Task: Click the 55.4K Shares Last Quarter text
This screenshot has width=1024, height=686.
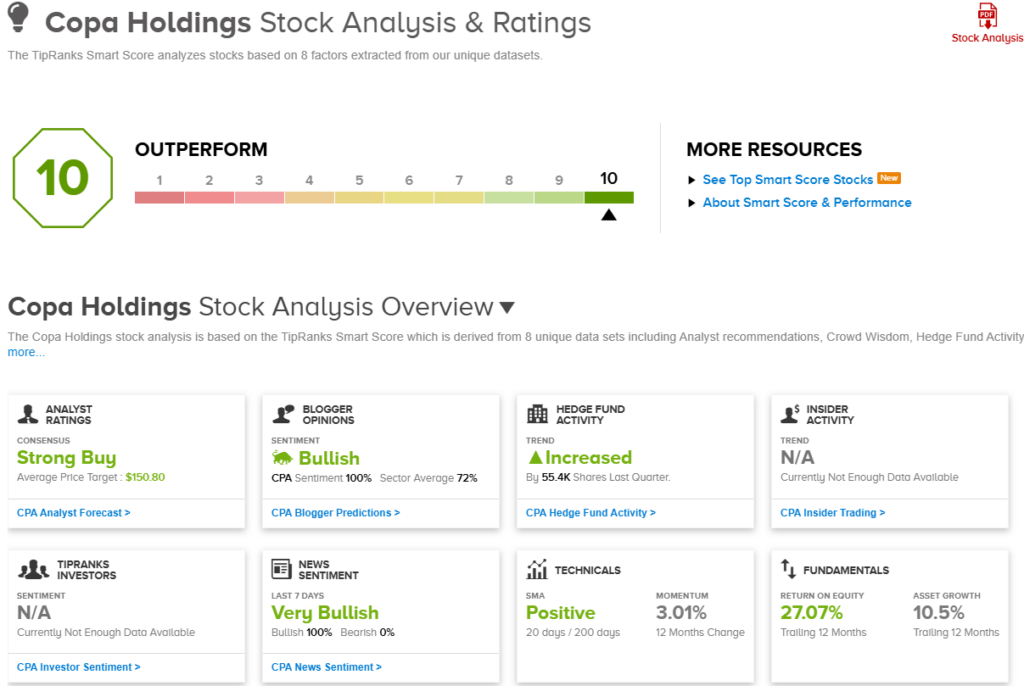Action: pos(605,477)
